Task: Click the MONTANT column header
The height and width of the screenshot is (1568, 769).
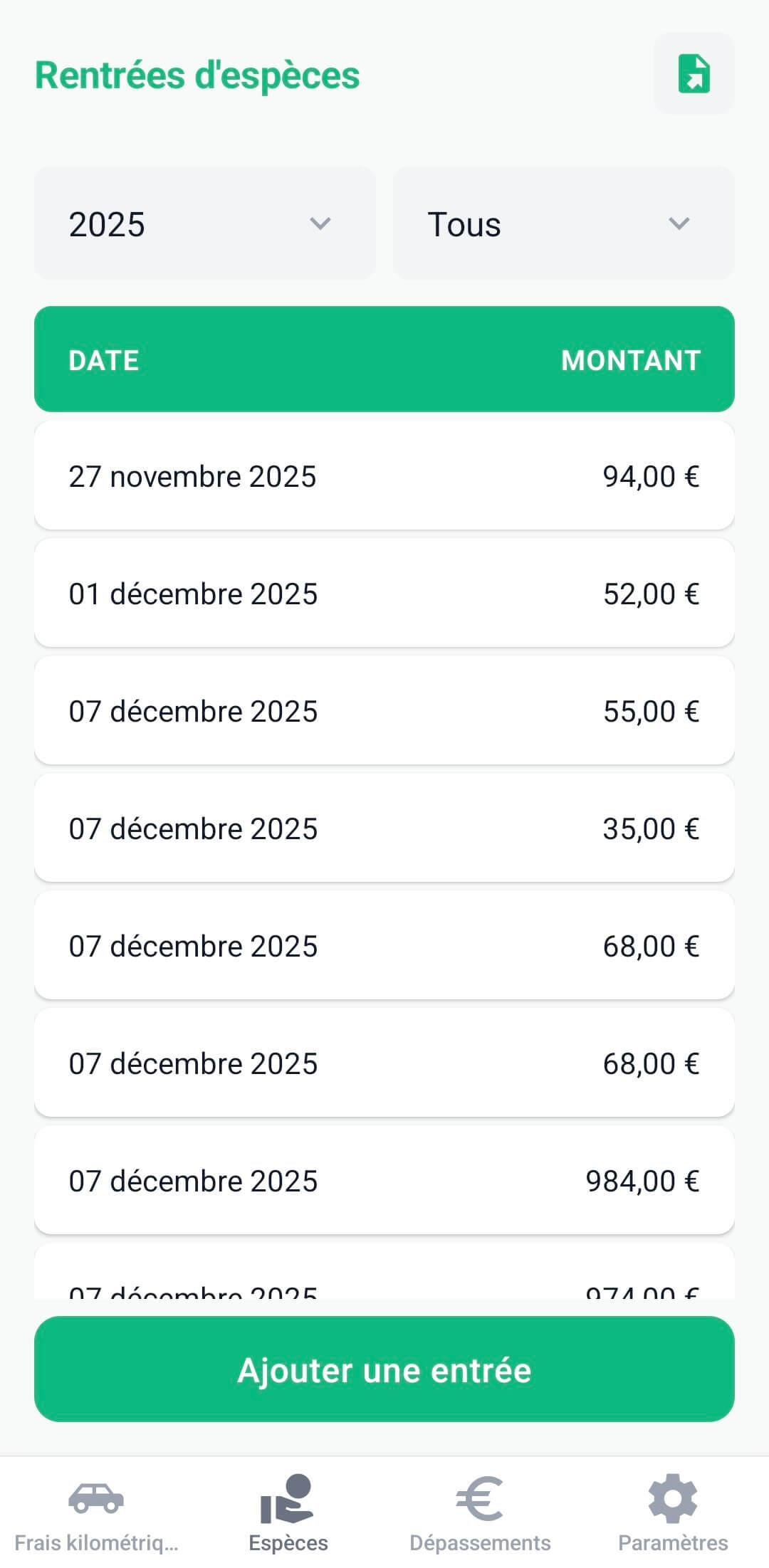Action: [x=631, y=360]
